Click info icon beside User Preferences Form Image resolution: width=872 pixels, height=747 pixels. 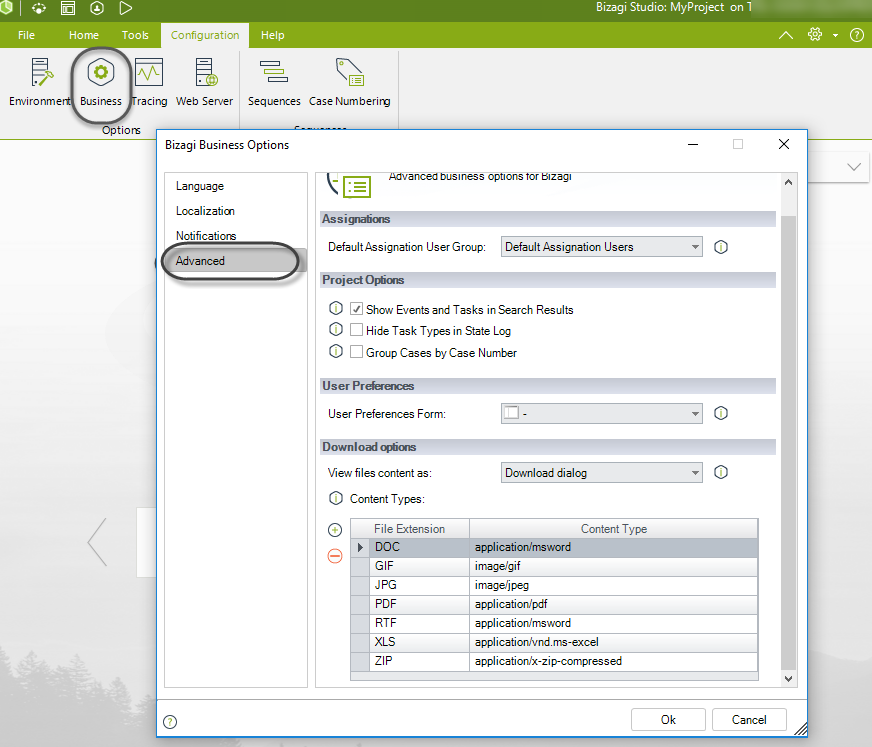coord(721,413)
